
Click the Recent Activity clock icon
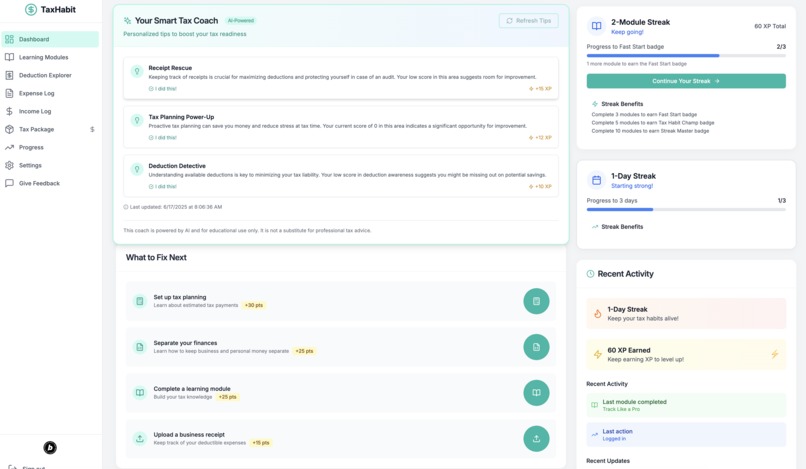(x=590, y=274)
